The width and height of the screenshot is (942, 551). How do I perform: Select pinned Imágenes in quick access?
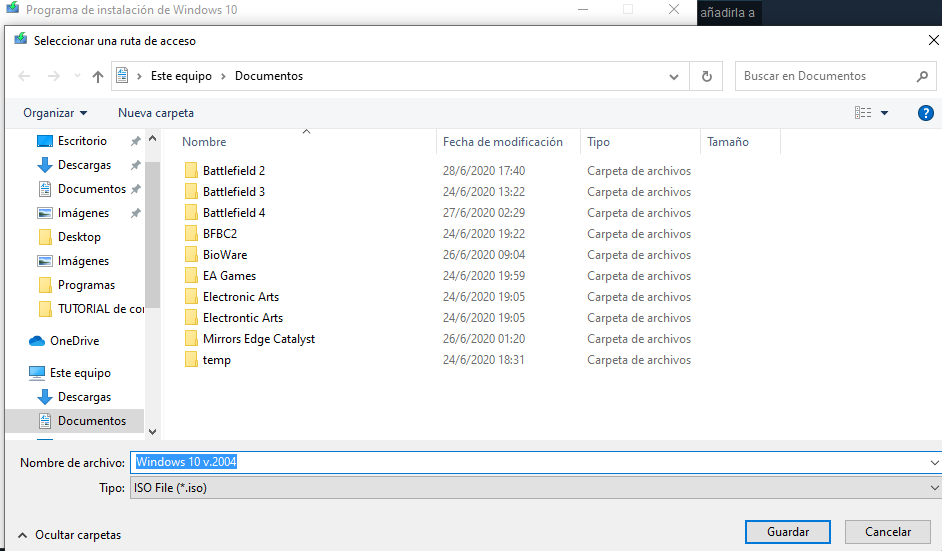(x=83, y=213)
